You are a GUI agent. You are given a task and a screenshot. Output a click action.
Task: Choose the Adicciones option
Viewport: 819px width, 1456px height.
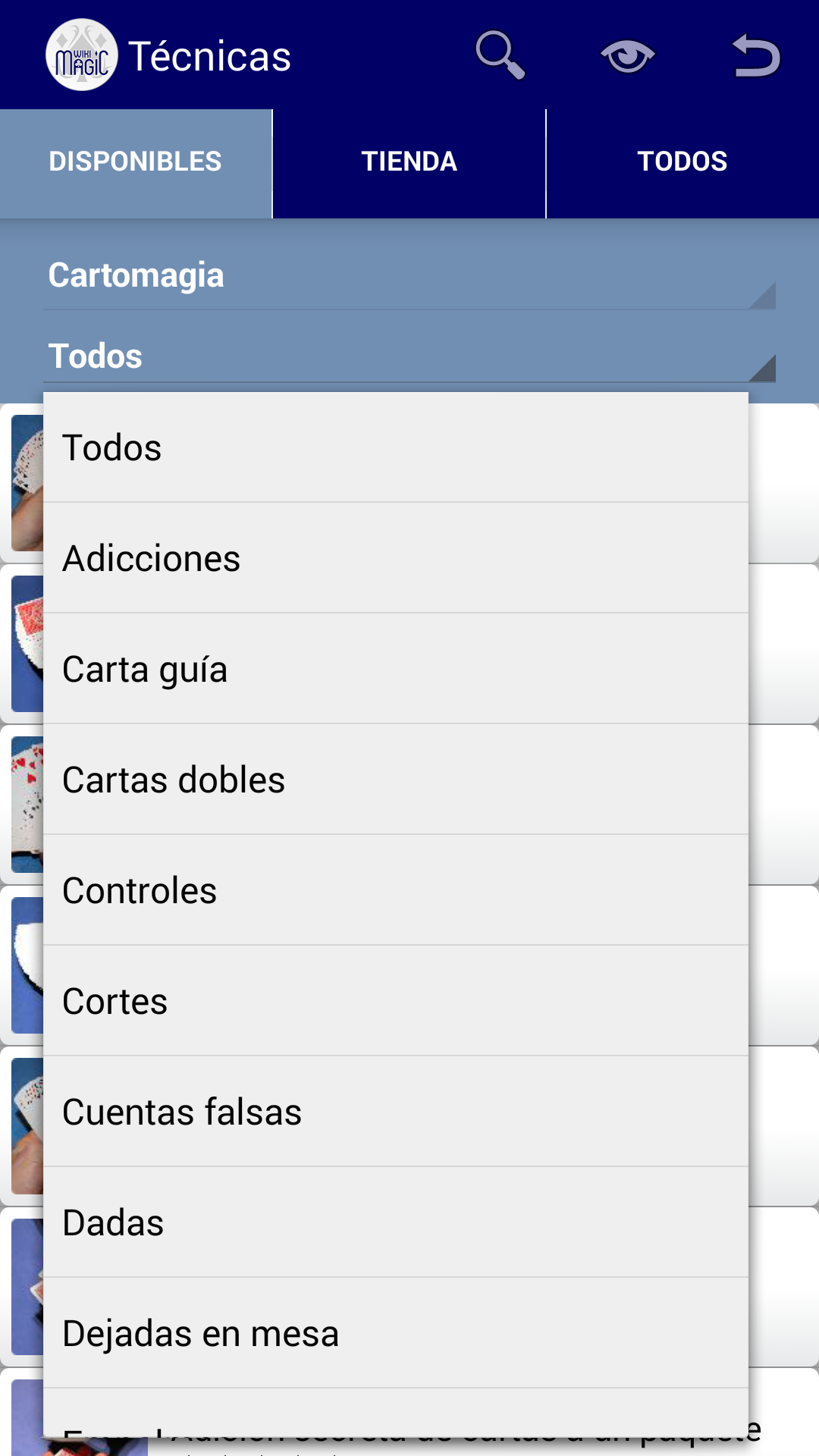coord(396,558)
